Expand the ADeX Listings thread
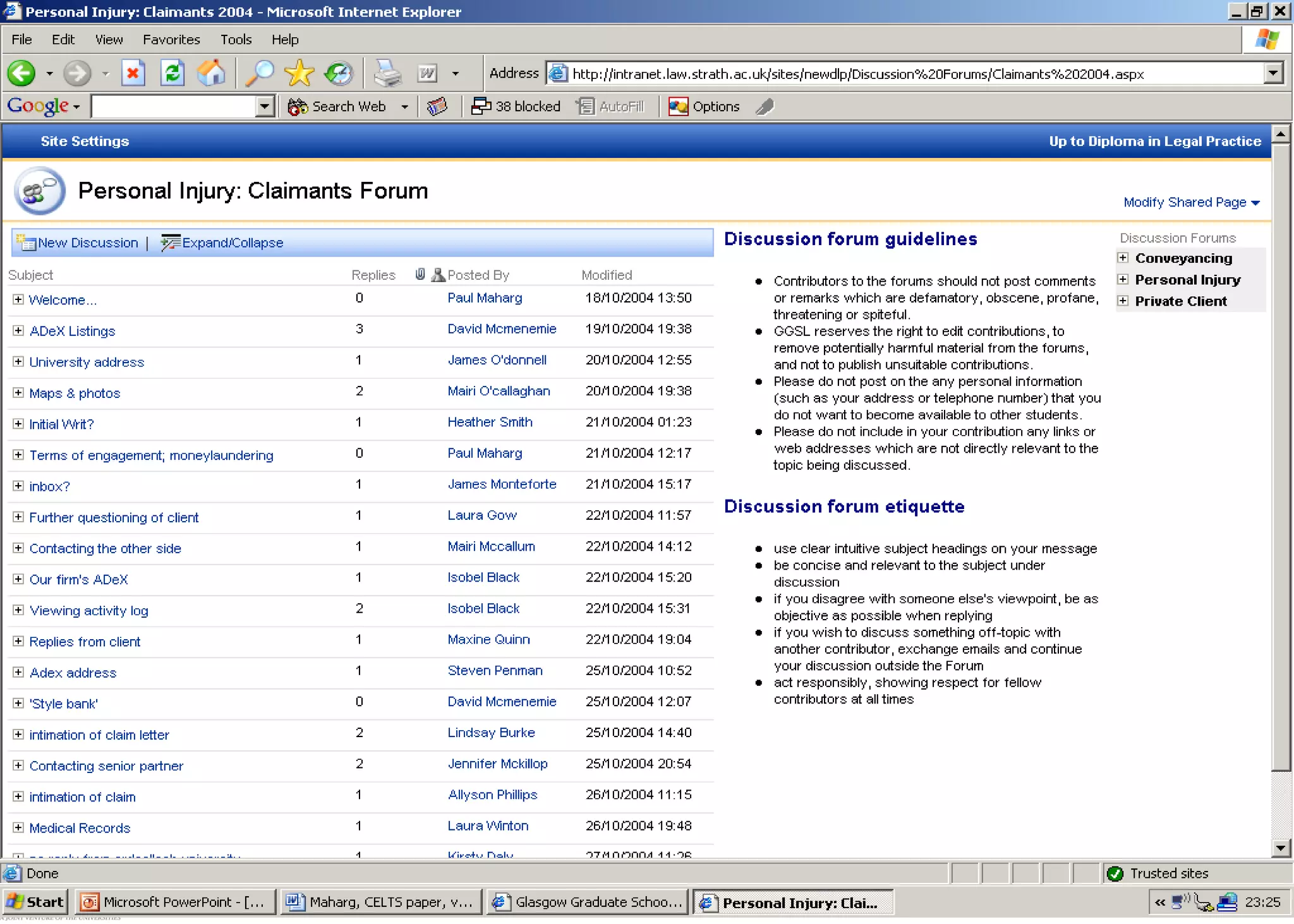The width and height of the screenshot is (1294, 924). (18, 330)
